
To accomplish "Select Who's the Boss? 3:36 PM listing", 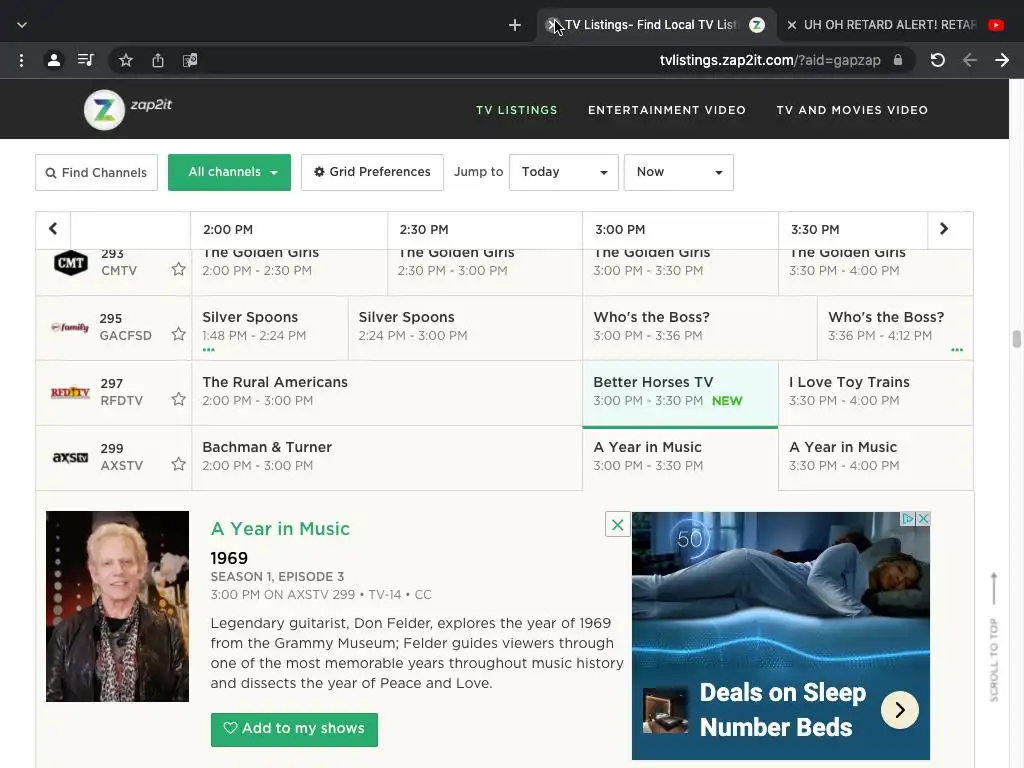I will (x=895, y=327).
